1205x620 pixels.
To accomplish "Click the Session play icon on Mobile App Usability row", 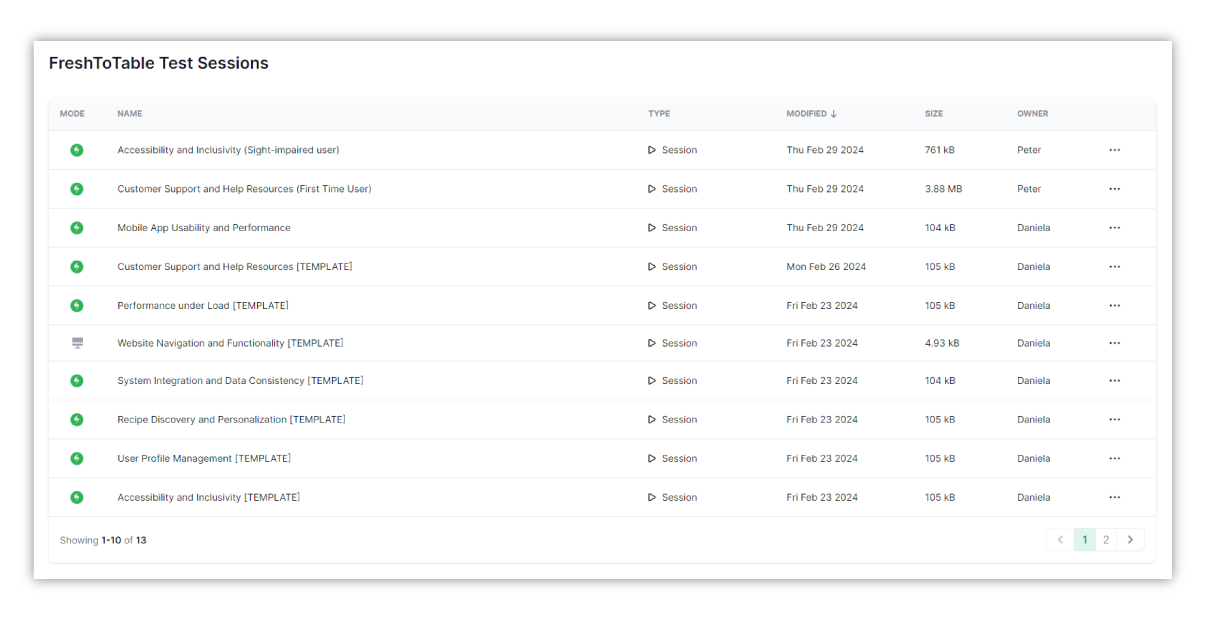I will [x=654, y=227].
